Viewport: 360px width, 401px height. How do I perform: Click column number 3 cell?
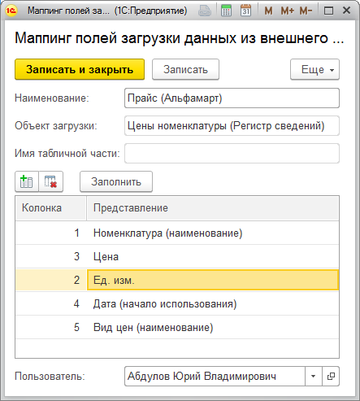[51, 256]
